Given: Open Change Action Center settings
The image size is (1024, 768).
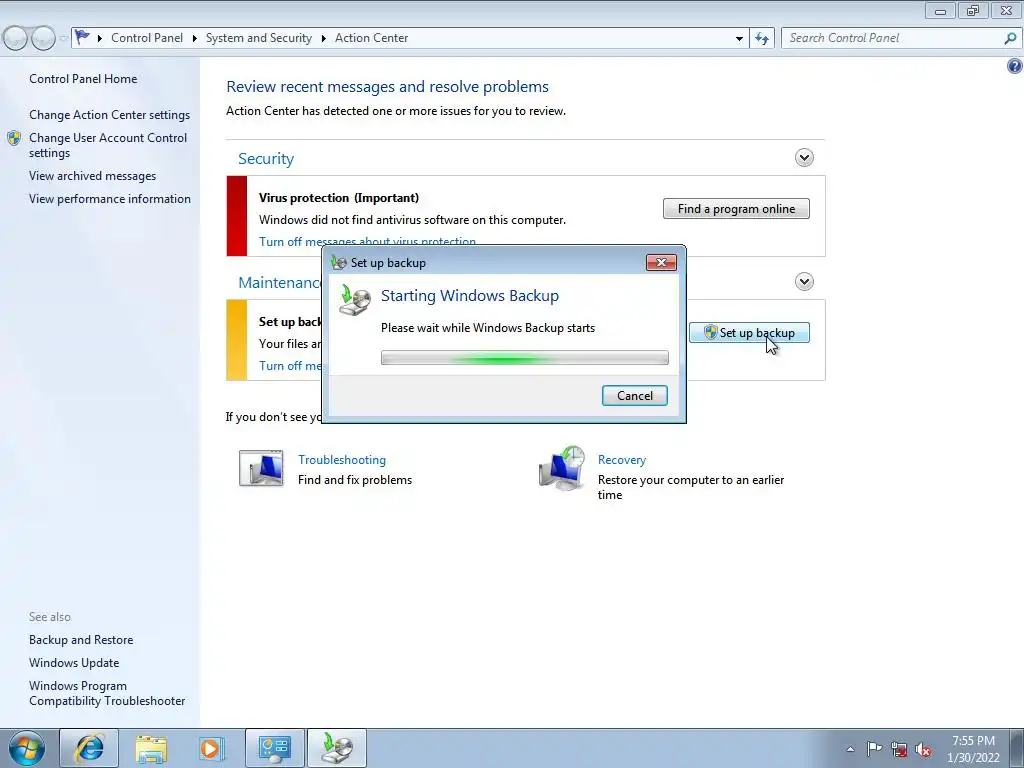Looking at the screenshot, I should pyautogui.click(x=109, y=115).
